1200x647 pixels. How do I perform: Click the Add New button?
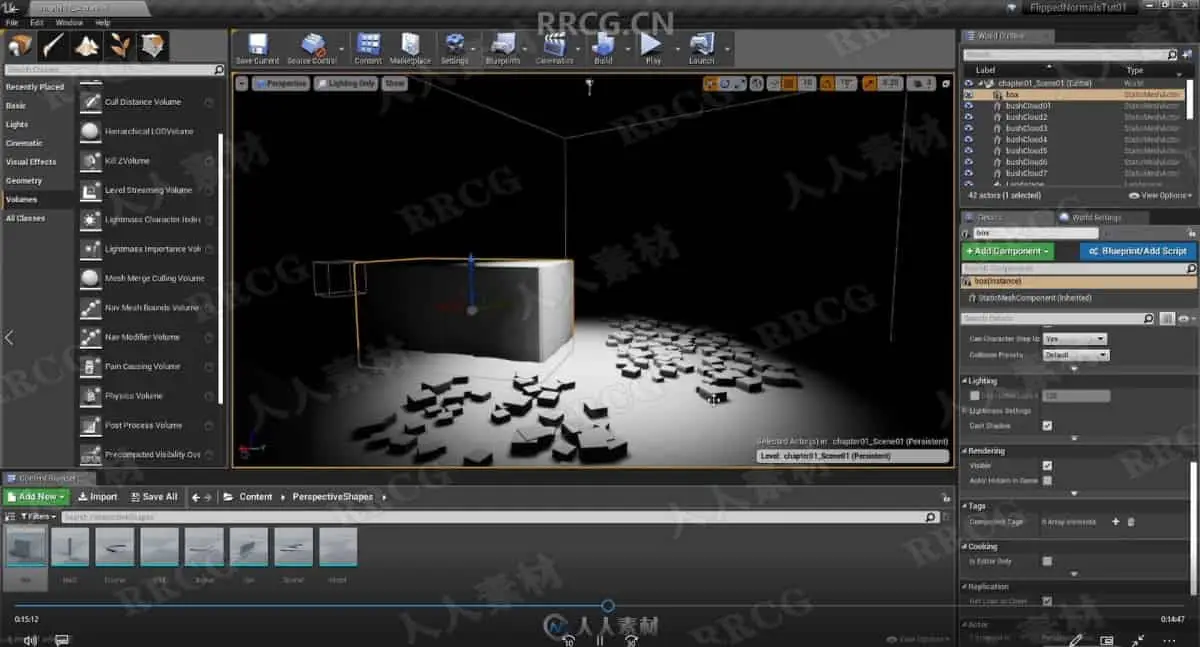36,497
